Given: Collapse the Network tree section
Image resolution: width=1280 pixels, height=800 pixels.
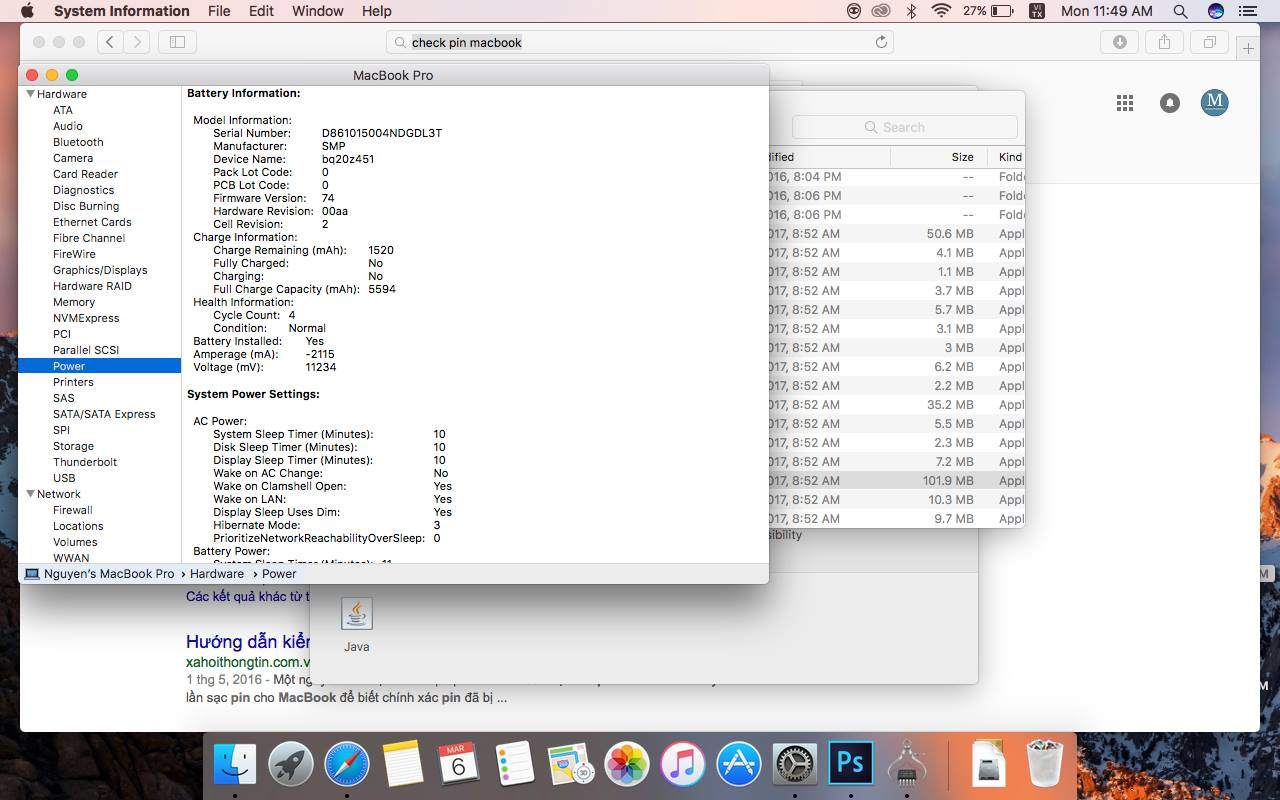Looking at the screenshot, I should [x=30, y=494].
